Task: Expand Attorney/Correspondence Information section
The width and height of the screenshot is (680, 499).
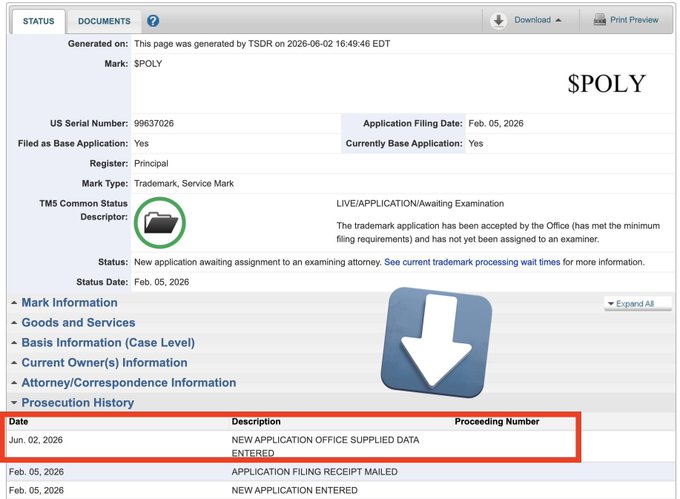Action: [129, 383]
